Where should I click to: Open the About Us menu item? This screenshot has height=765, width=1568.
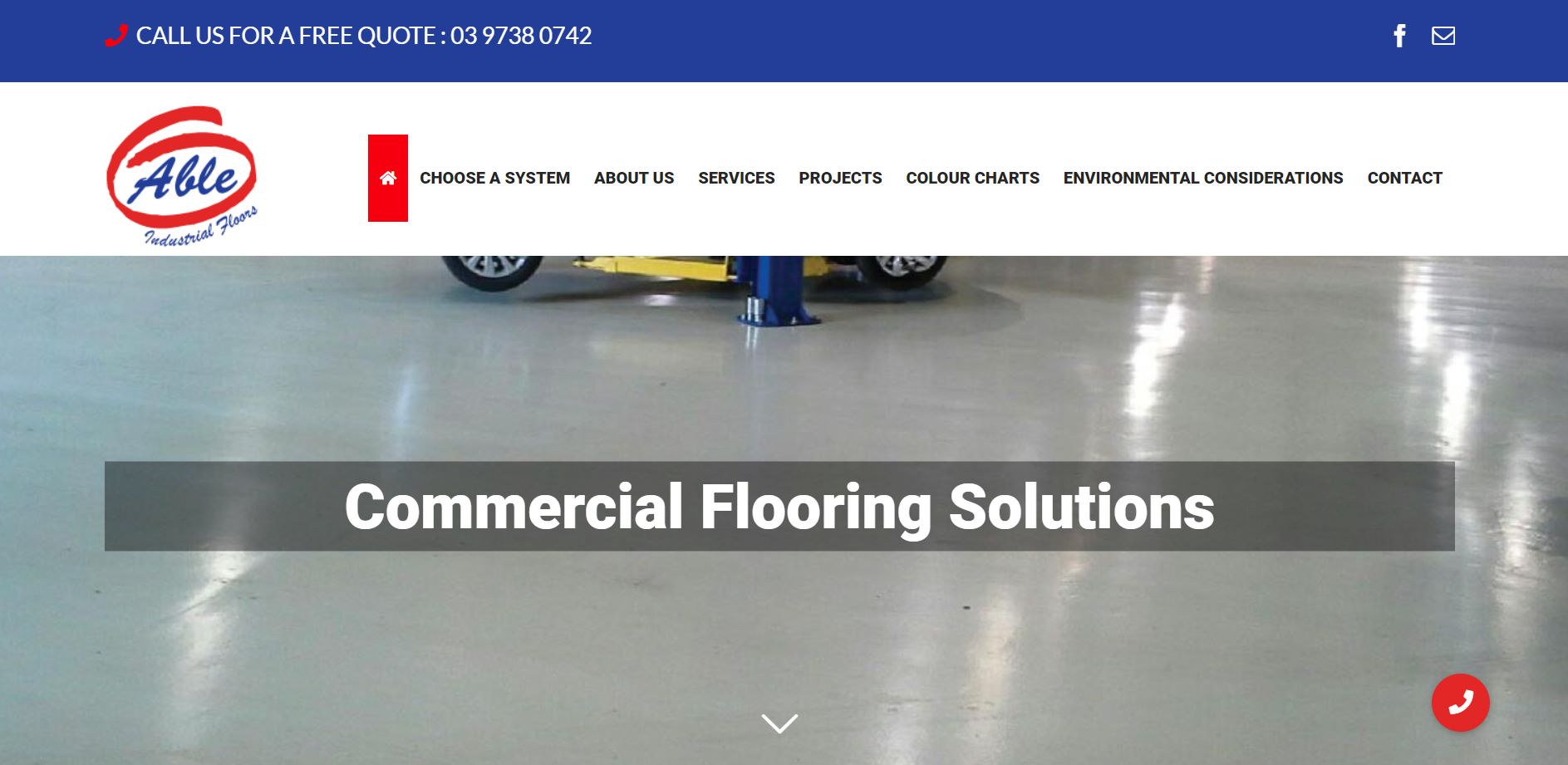pos(634,178)
